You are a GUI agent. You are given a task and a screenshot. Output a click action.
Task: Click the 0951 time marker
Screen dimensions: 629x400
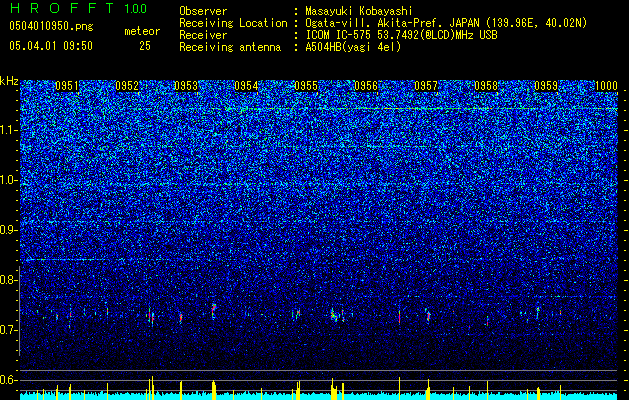tap(67, 86)
